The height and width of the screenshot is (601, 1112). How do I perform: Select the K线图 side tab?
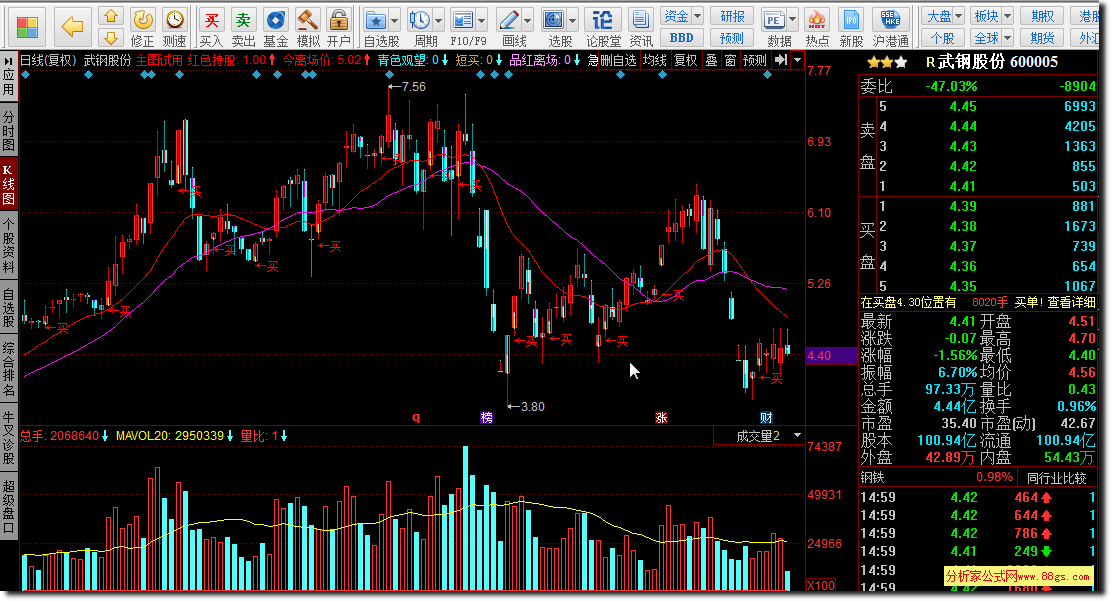click(x=9, y=183)
